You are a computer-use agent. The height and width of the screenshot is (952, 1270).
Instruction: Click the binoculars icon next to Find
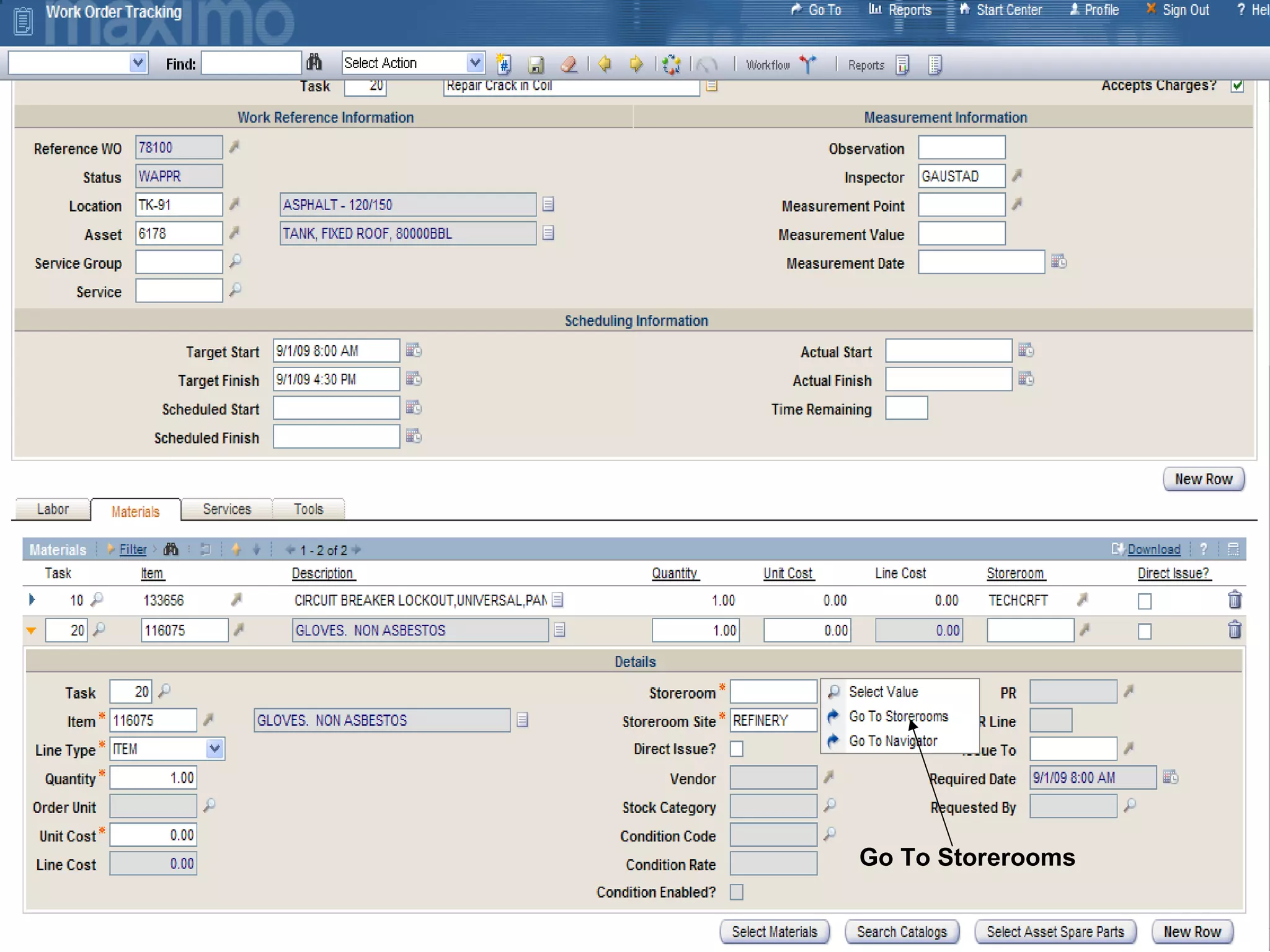314,63
